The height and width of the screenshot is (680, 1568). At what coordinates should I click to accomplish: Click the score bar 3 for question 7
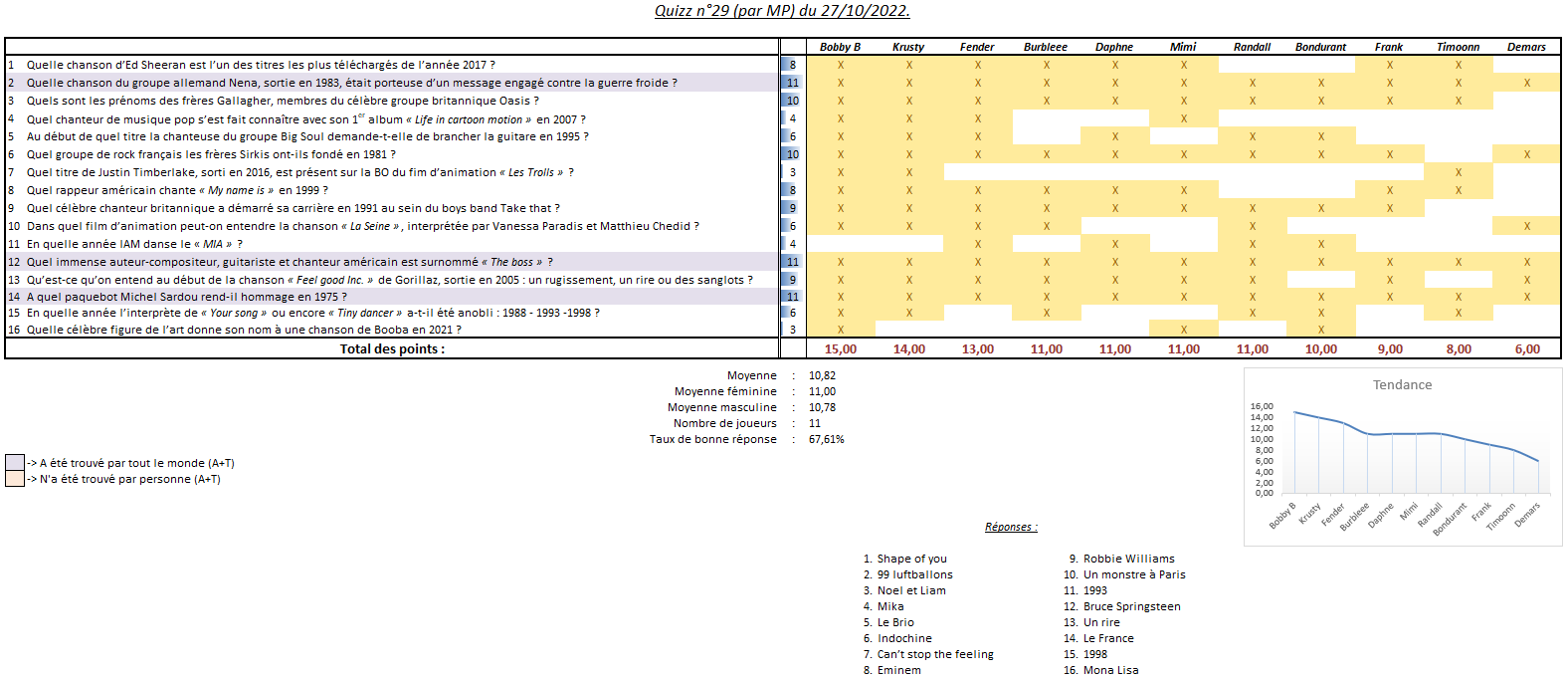(x=792, y=172)
